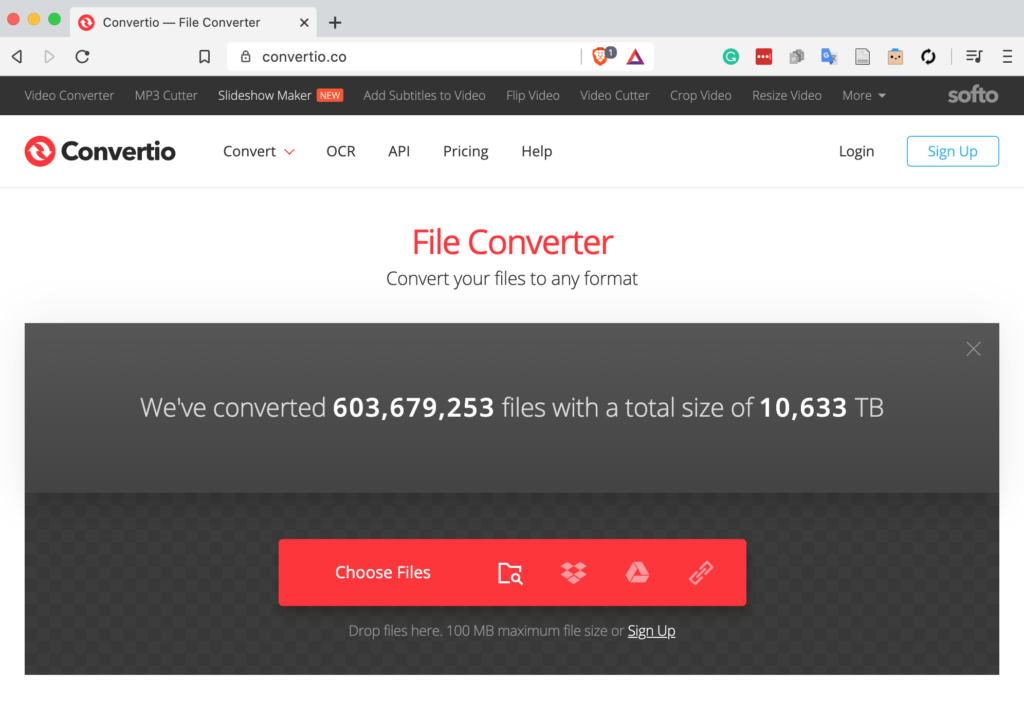Dismiss the conversion stats banner with X

pyautogui.click(x=973, y=349)
